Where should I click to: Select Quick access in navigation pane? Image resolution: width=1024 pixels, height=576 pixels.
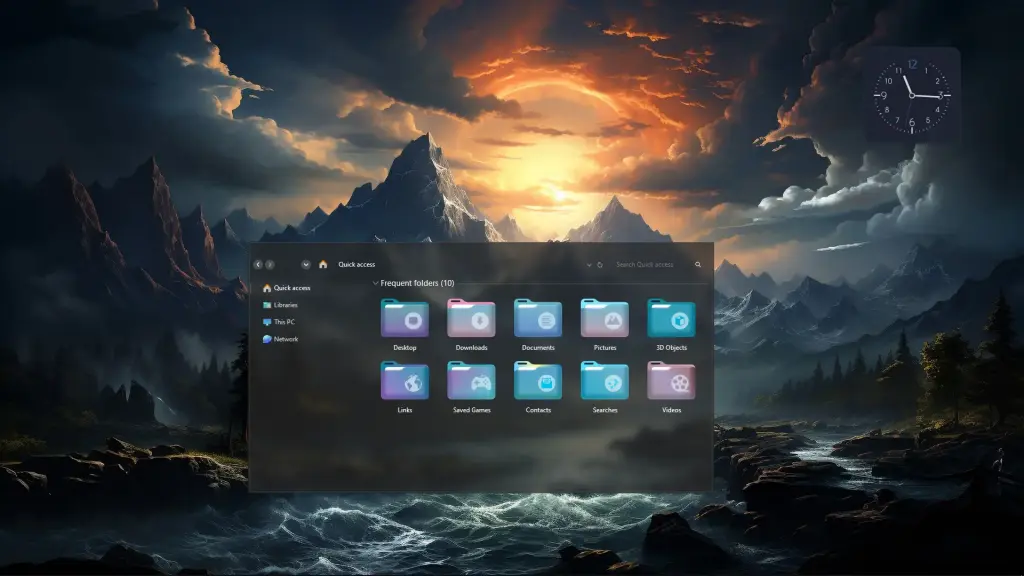click(x=291, y=288)
